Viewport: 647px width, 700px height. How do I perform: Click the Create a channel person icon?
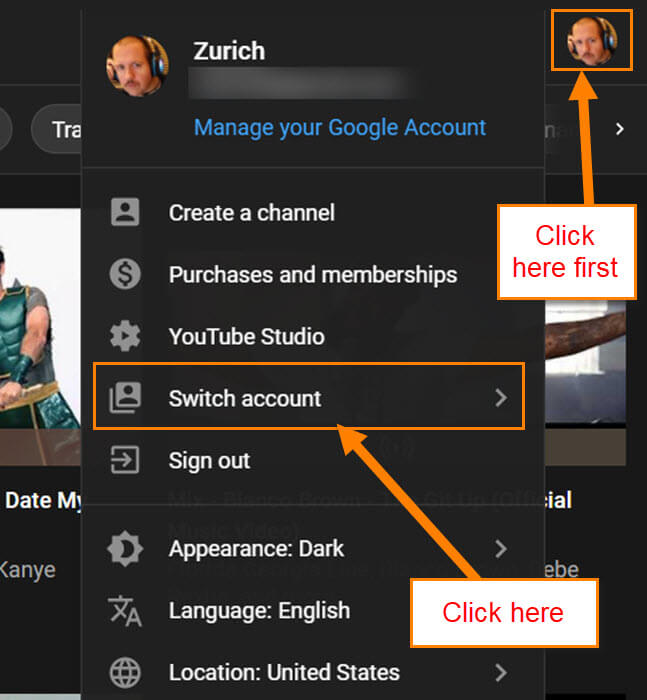click(125, 212)
